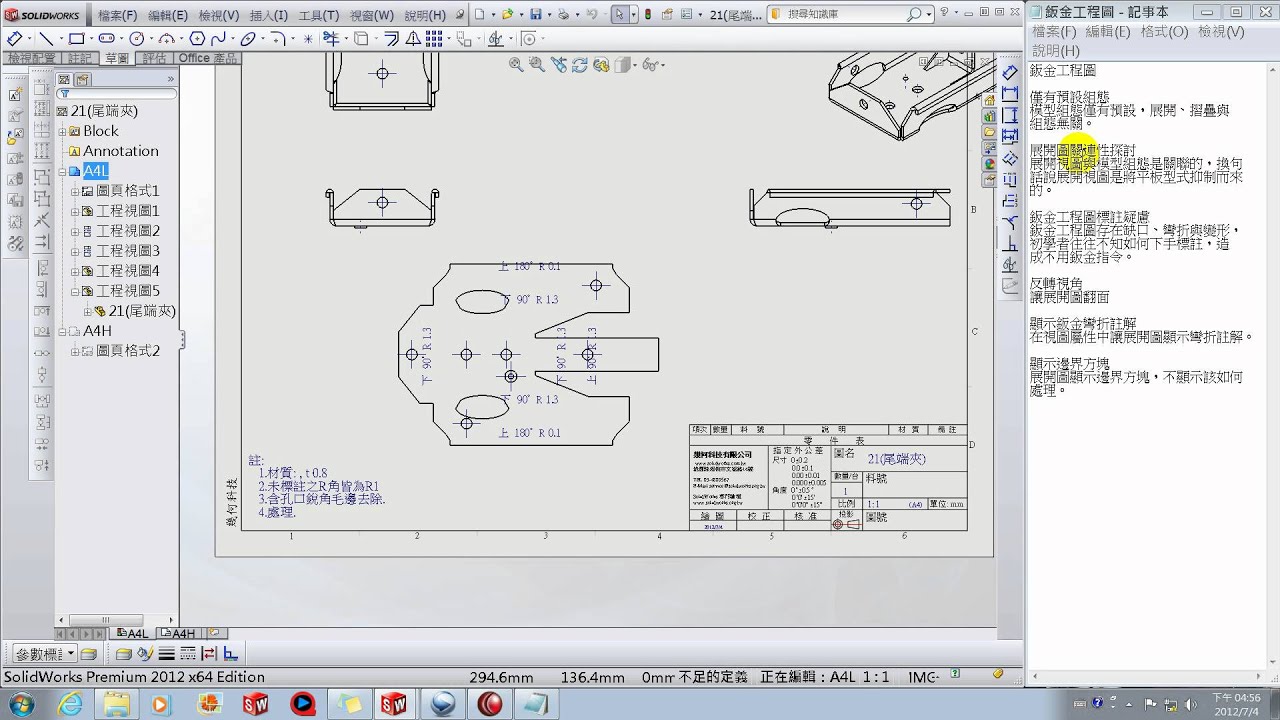Expand the 工程視圖4 tree node
1280x720 pixels.
pos(75,271)
